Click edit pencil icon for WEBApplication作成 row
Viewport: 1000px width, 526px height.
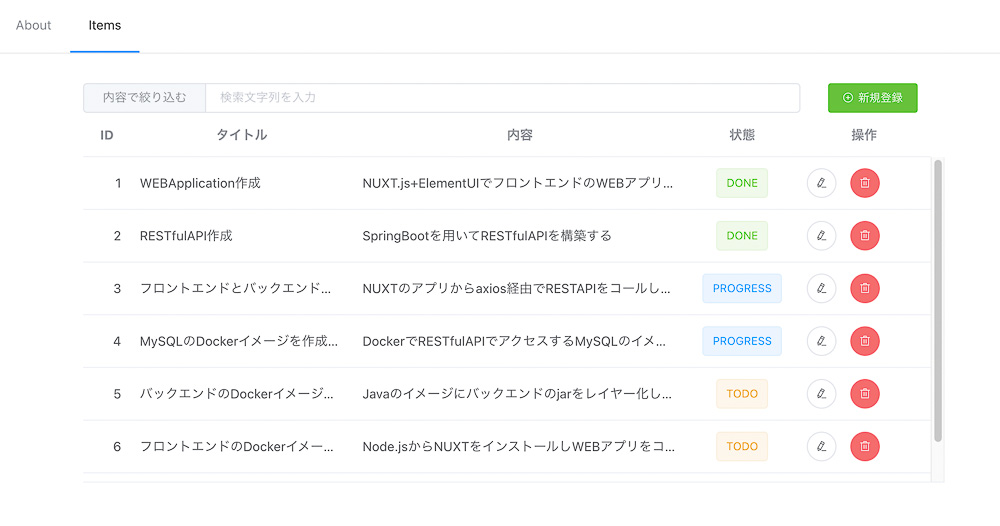[821, 183]
